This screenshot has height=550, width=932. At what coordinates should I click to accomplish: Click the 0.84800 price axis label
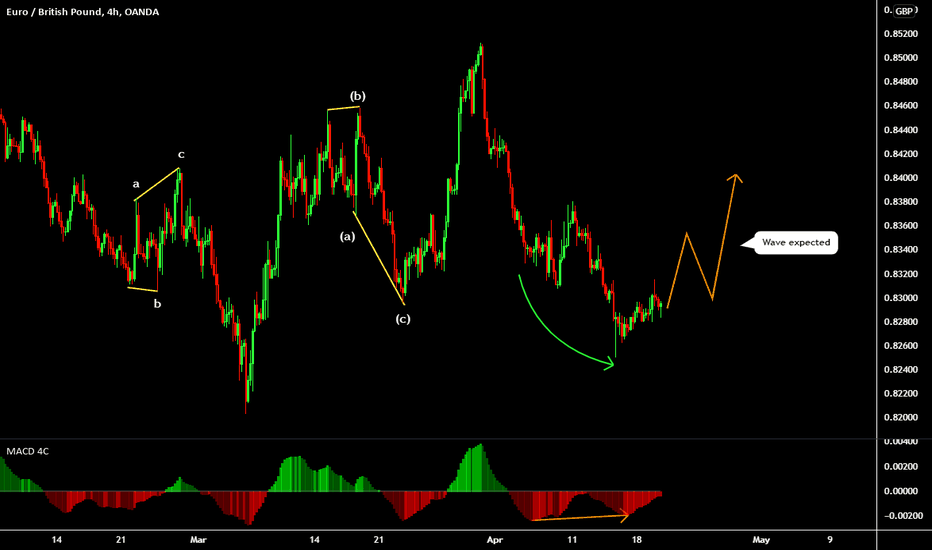[900, 81]
